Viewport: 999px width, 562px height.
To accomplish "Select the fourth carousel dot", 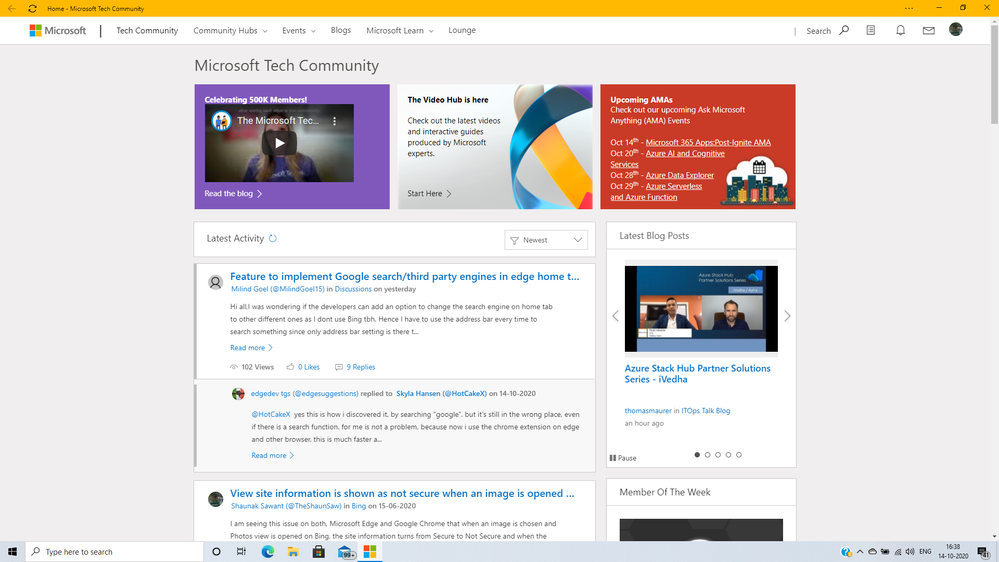I will [728, 455].
